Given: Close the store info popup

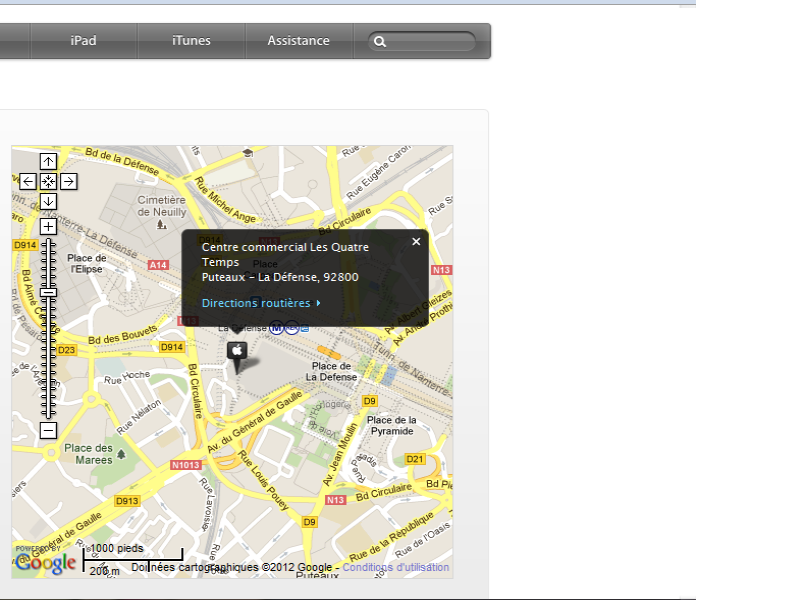Looking at the screenshot, I should [x=416, y=242].
